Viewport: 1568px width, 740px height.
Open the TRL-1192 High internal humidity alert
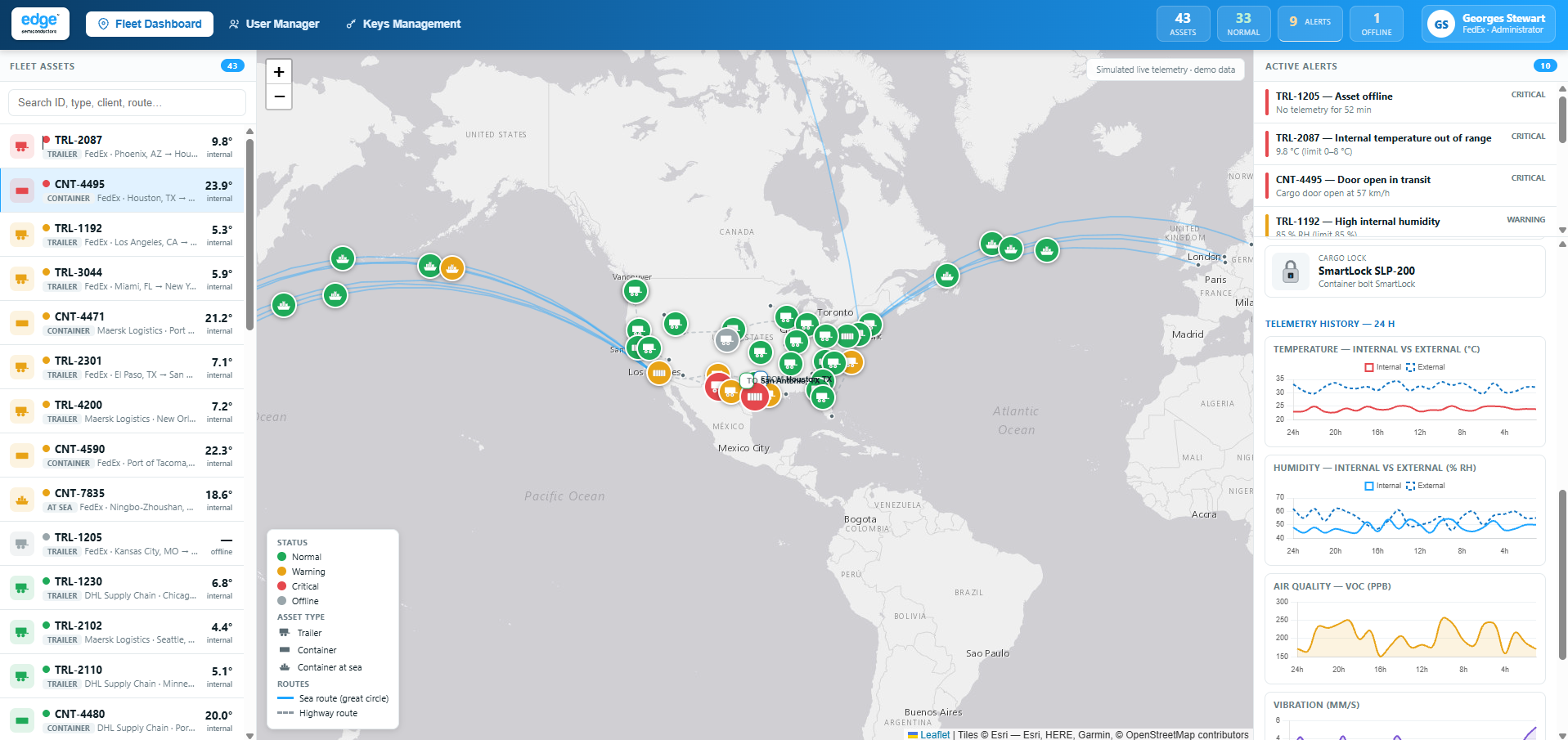1405,222
